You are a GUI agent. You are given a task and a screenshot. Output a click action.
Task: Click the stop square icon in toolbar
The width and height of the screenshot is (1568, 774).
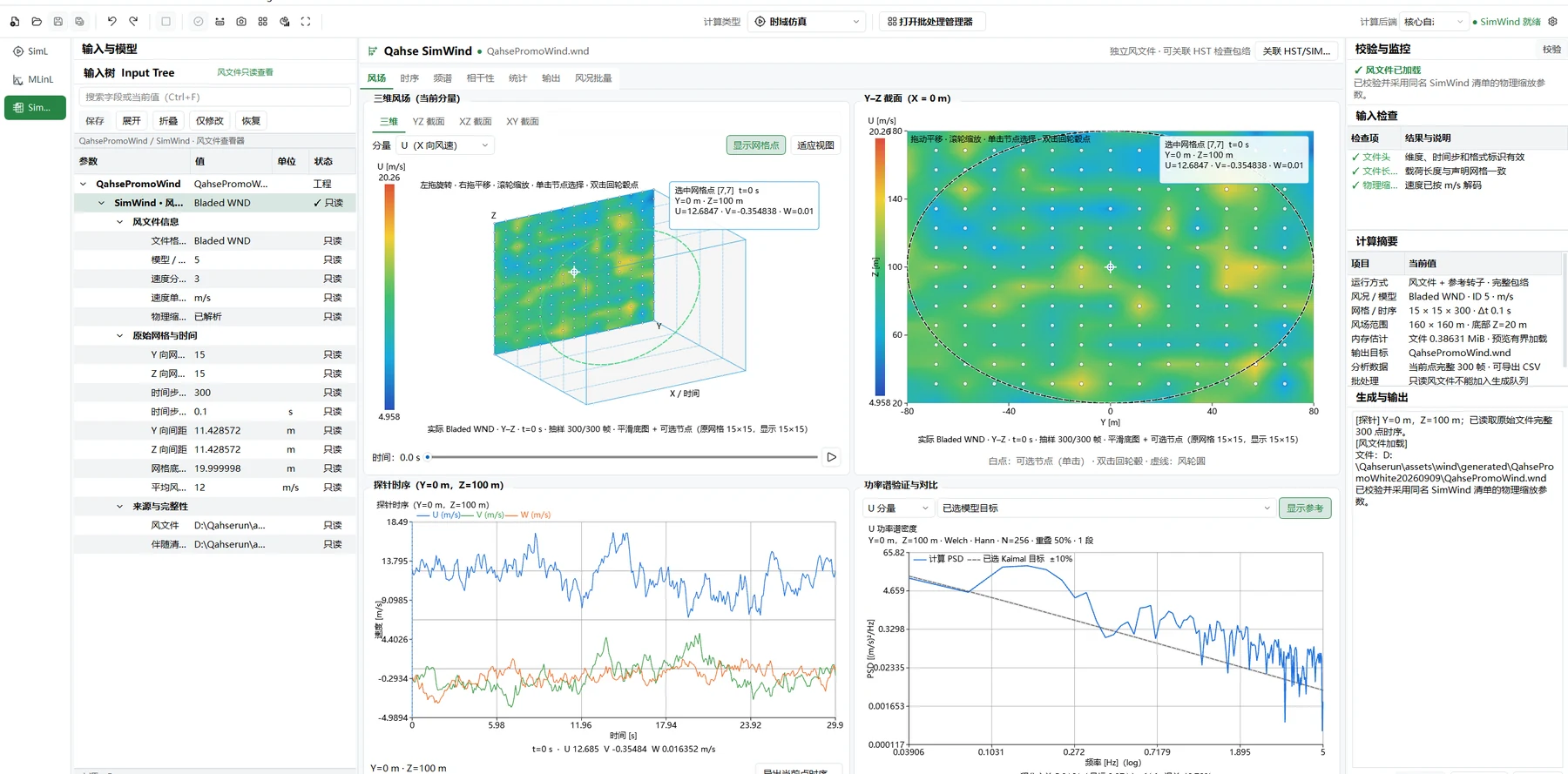[166, 22]
